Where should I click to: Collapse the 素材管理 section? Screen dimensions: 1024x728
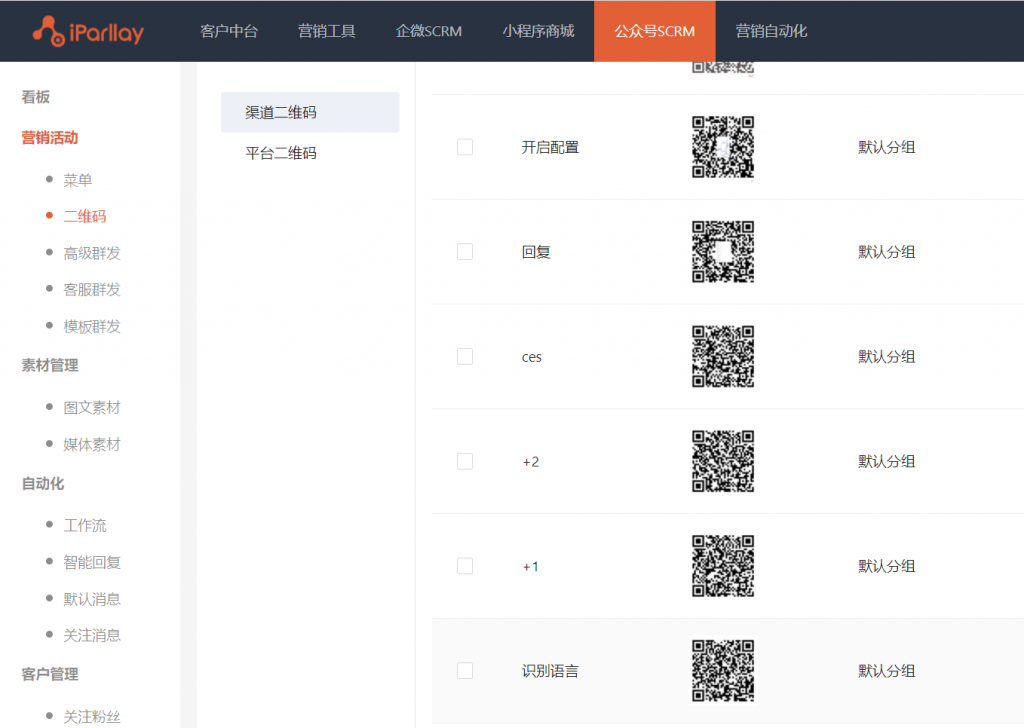pyautogui.click(x=50, y=366)
